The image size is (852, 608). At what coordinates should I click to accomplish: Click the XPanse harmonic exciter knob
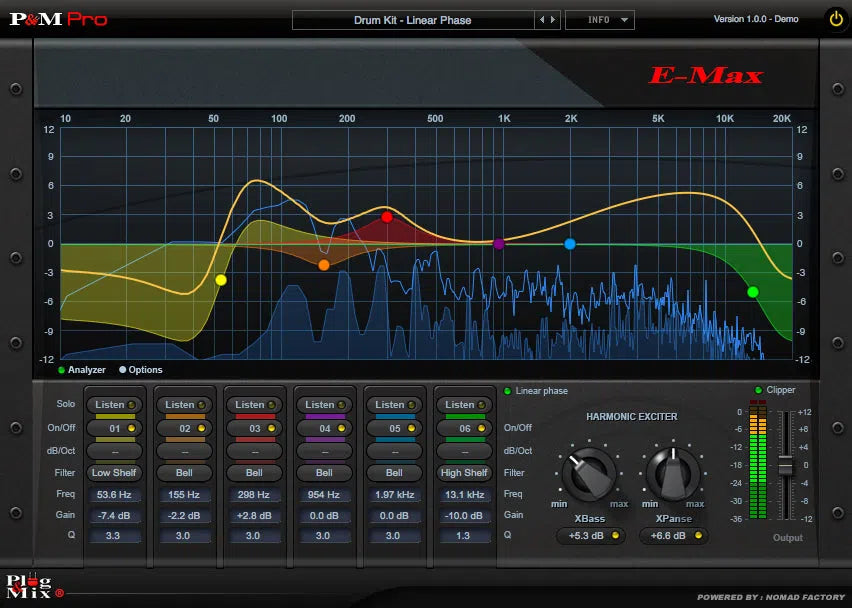671,472
